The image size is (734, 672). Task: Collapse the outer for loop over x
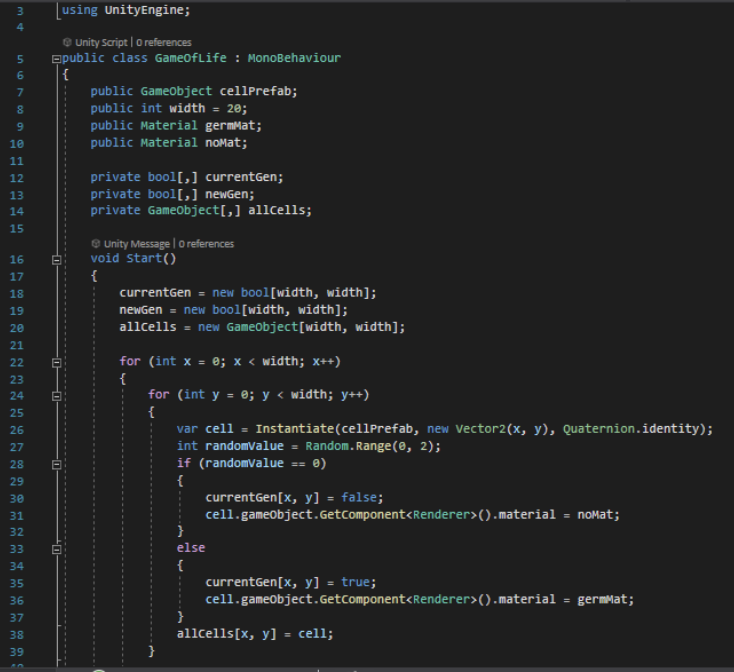pyautogui.click(x=56, y=363)
